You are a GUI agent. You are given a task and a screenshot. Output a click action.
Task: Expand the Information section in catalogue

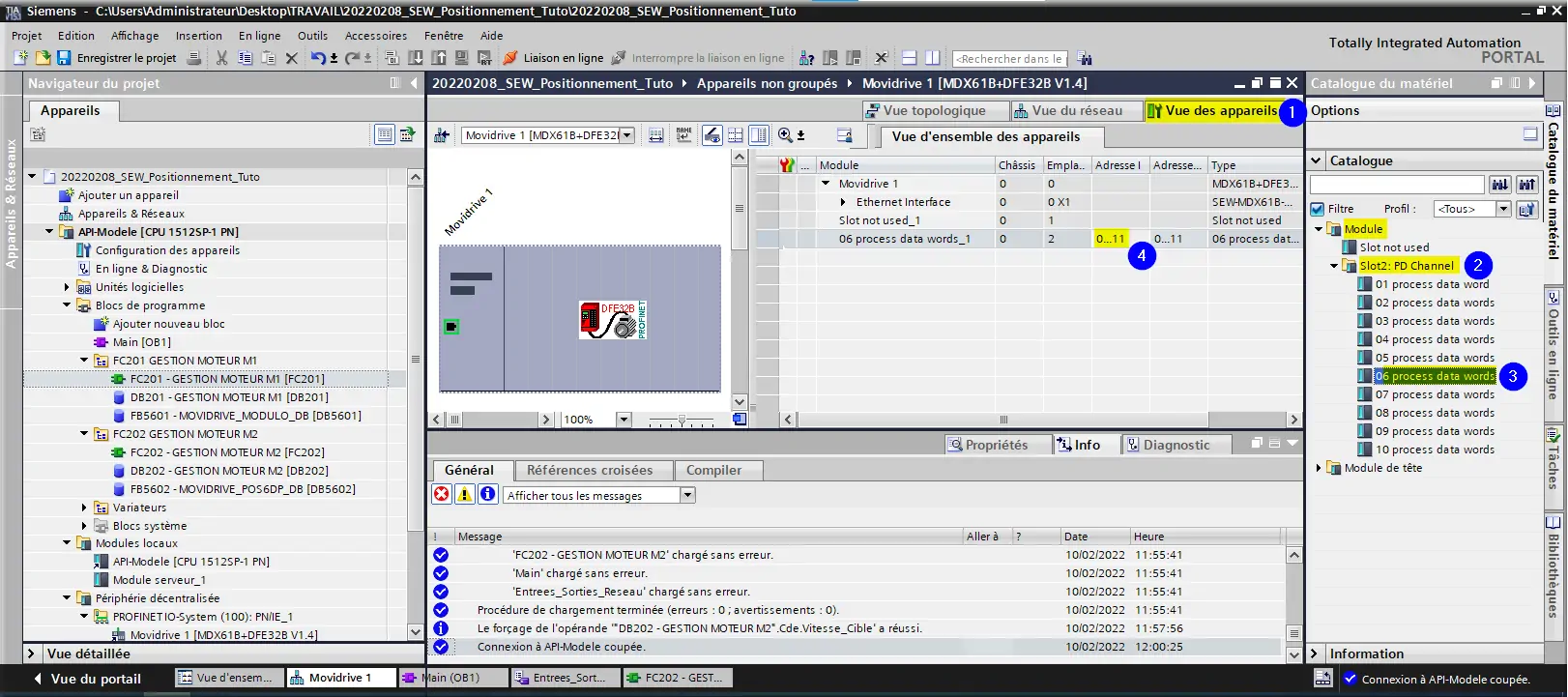[1315, 653]
